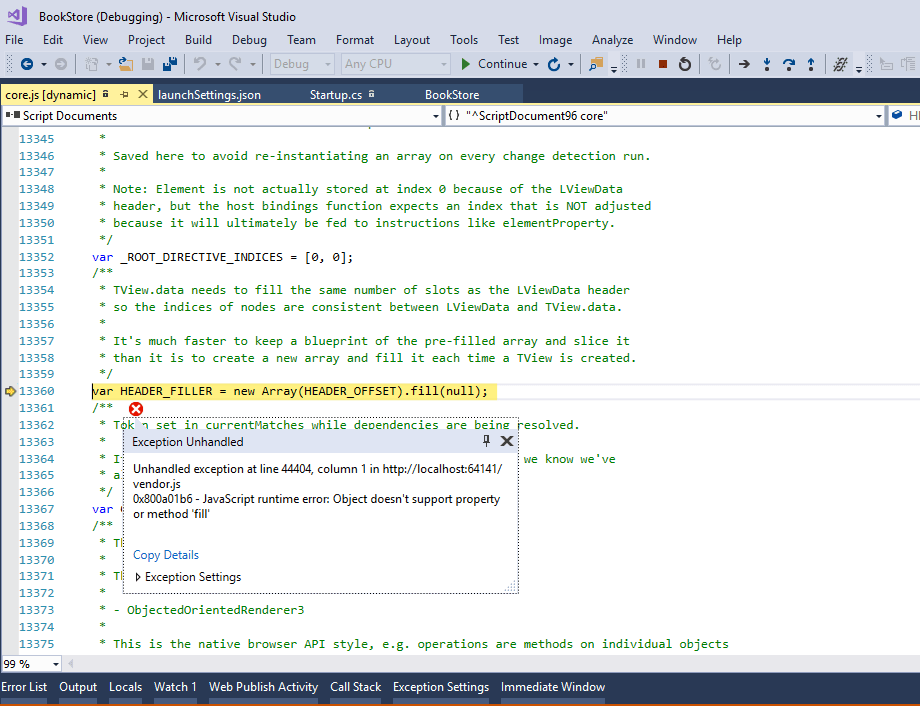Toggle pin on core.js tab
Image resolution: width=920 pixels, height=706 pixels.
pos(124,95)
